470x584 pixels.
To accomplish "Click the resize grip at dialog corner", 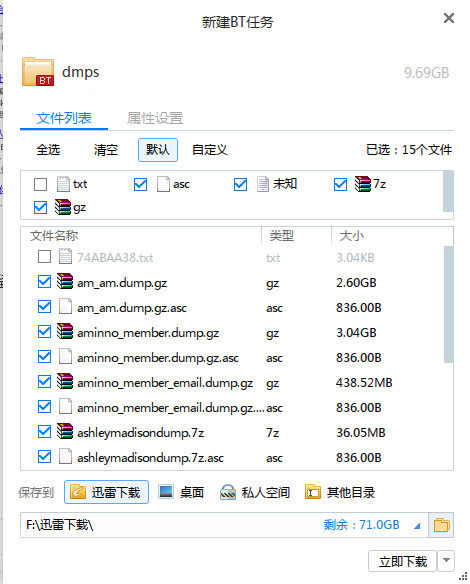I will [x=463, y=576].
